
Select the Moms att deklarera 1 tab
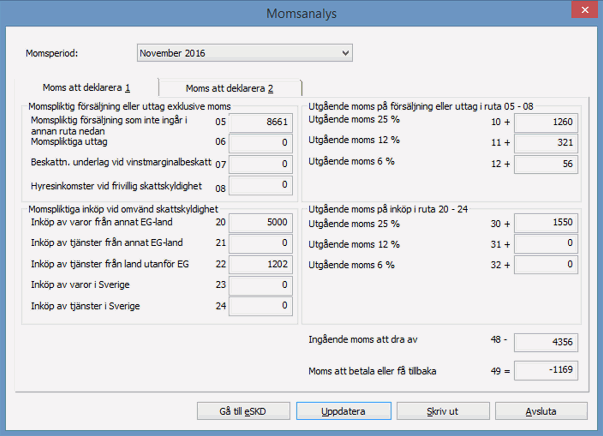coord(91,88)
